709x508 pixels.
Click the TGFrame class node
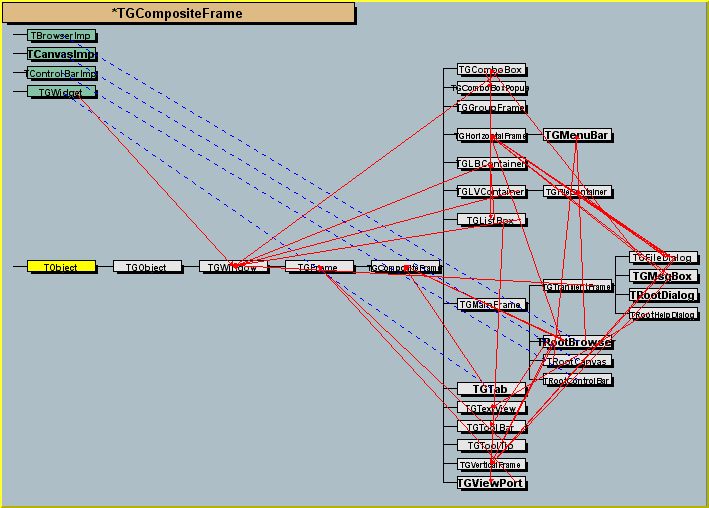coord(319,267)
